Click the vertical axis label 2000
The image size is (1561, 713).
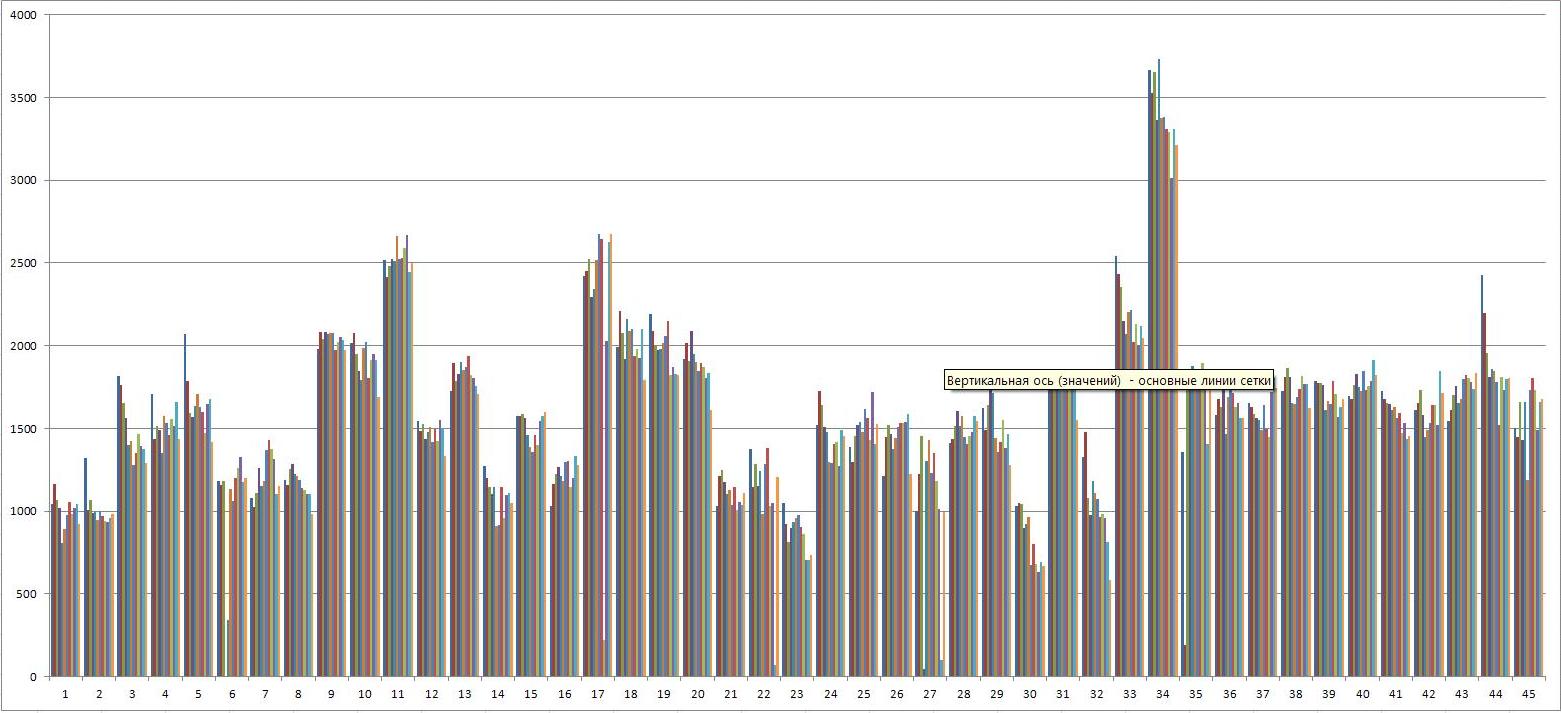(24, 346)
